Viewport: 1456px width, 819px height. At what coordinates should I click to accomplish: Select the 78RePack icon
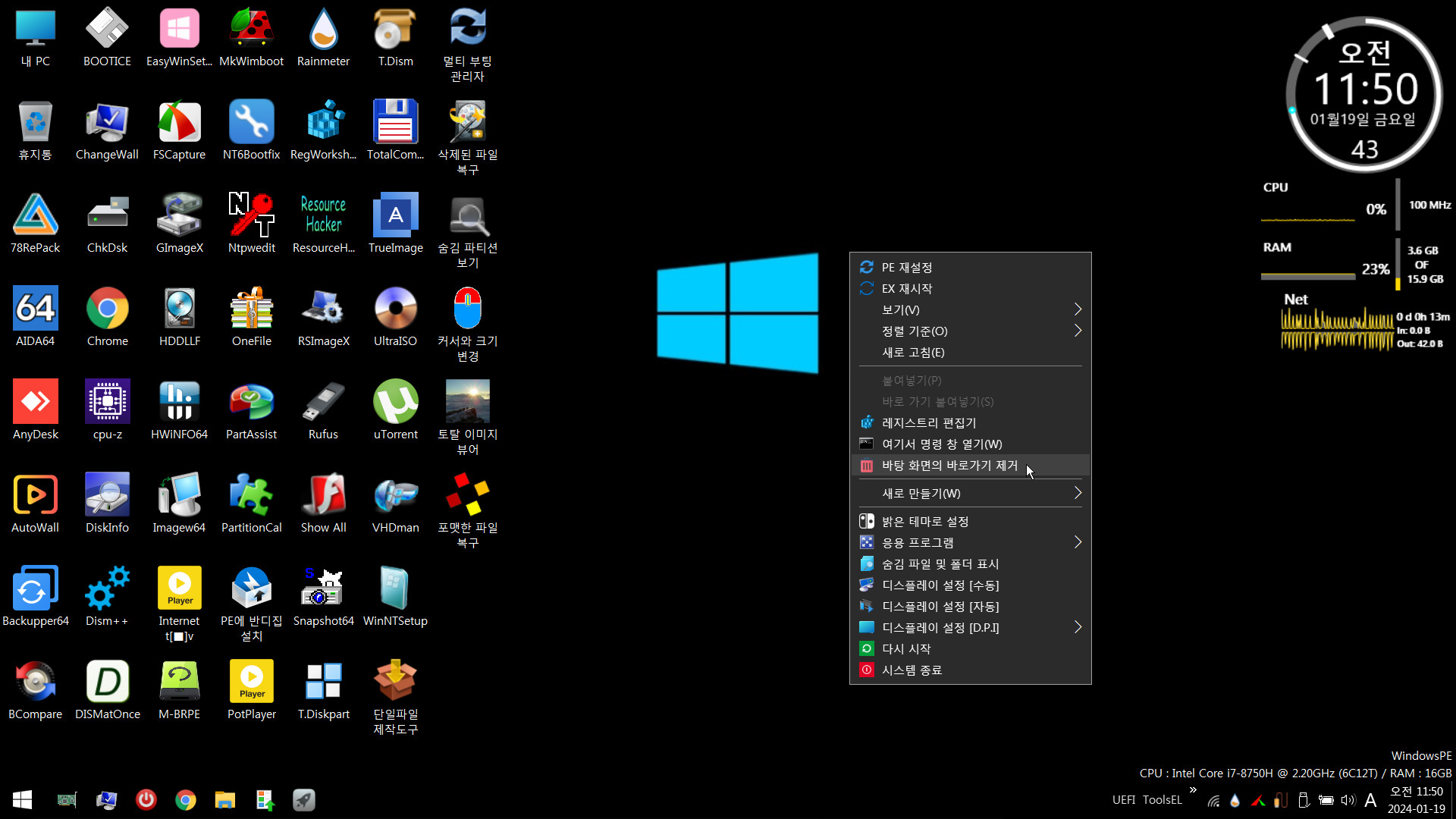click(35, 223)
